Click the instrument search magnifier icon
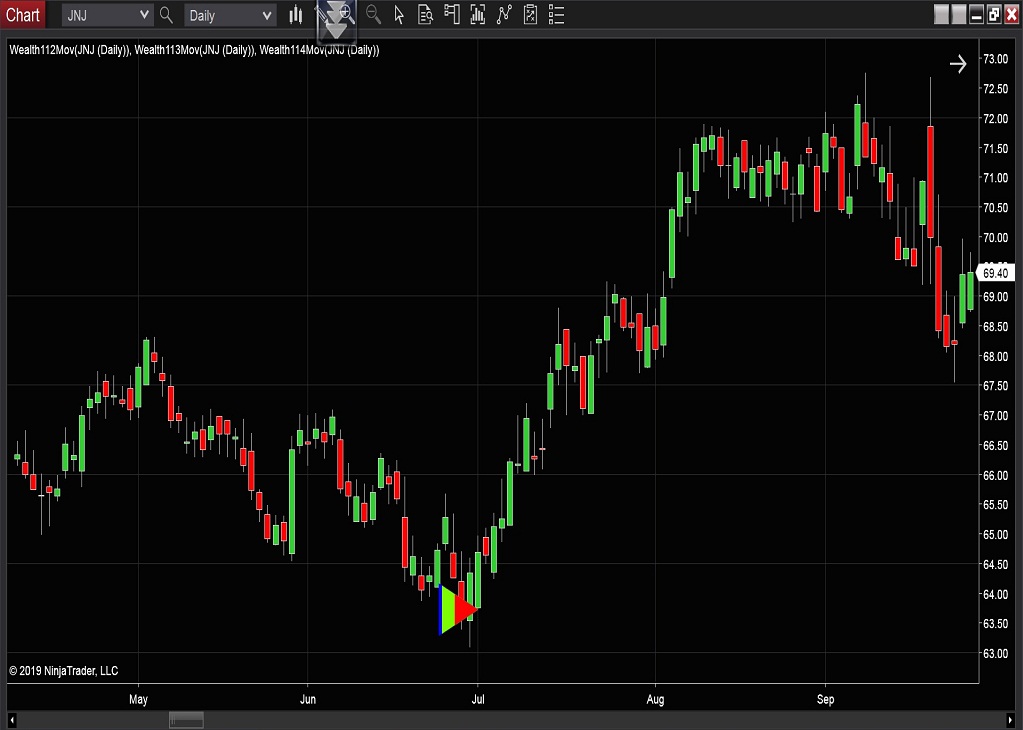1023x730 pixels. (166, 15)
